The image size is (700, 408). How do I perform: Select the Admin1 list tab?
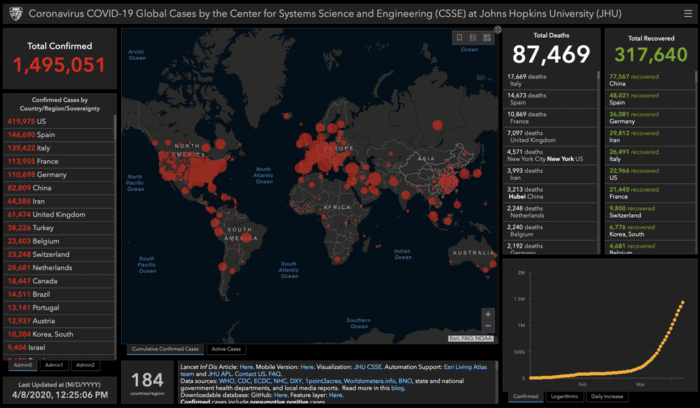54,365
